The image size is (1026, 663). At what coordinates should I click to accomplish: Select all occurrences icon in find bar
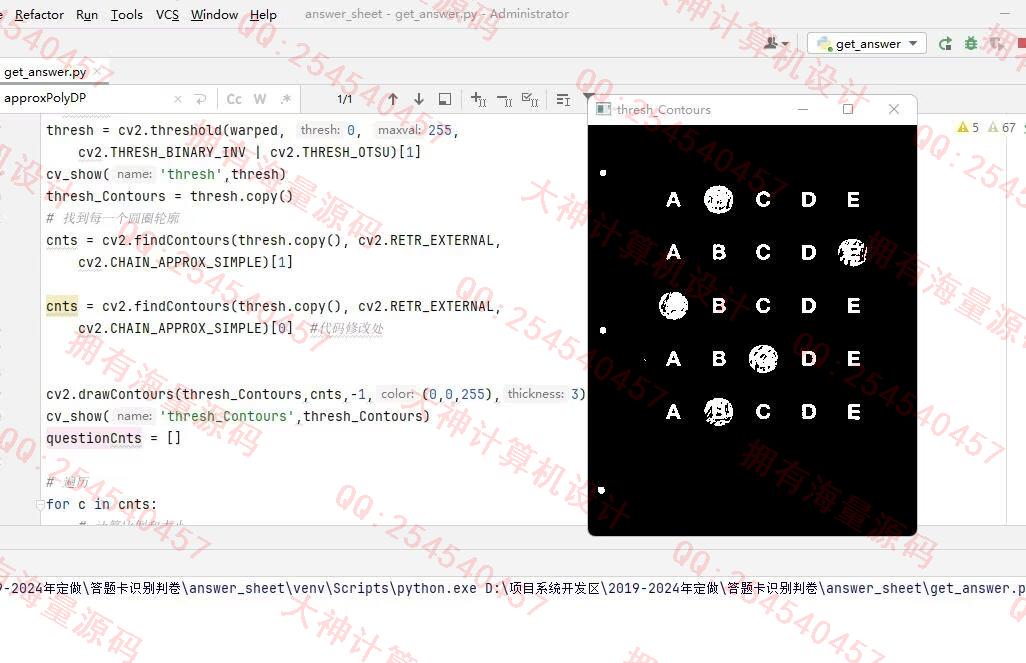click(x=530, y=99)
